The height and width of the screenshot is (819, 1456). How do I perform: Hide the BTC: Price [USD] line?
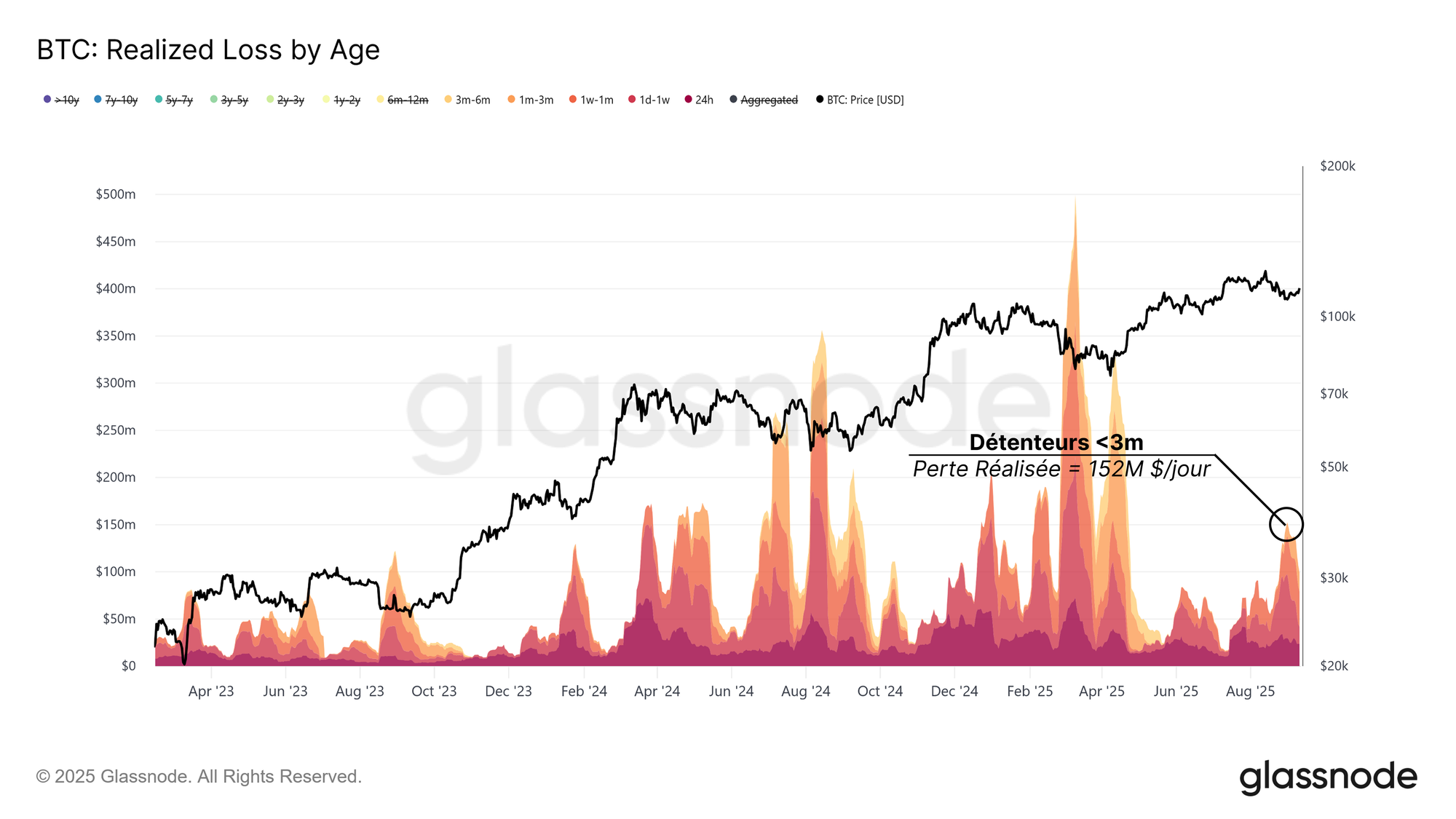[860, 100]
